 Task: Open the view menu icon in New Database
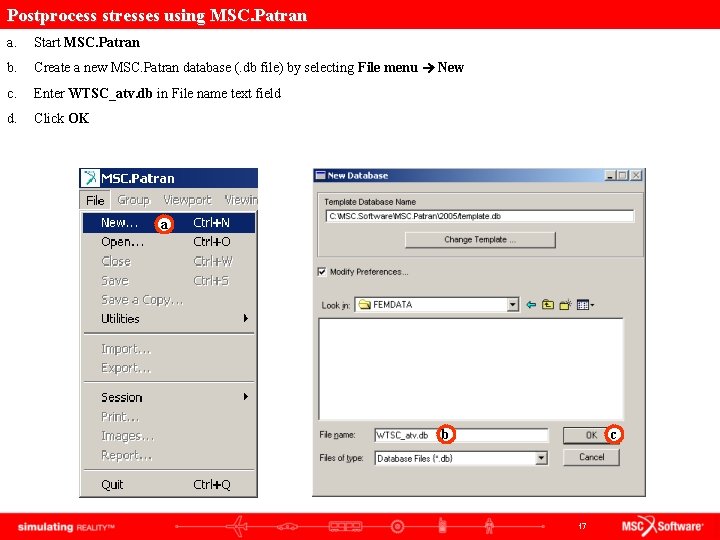585,304
